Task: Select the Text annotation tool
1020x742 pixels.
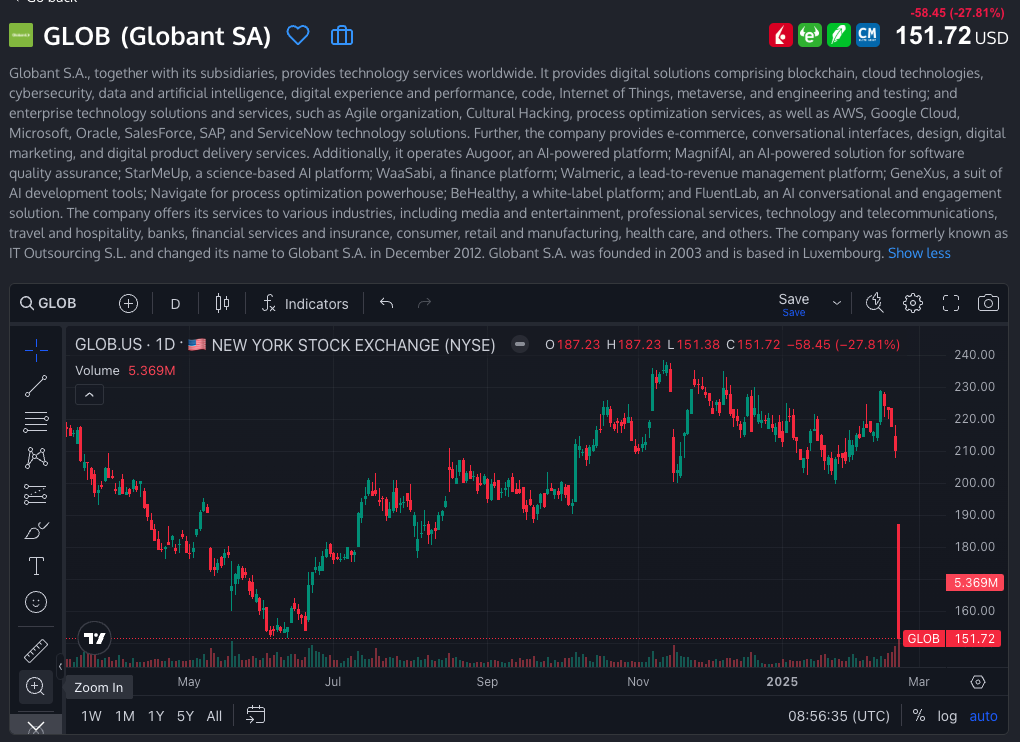Action: 36,566
